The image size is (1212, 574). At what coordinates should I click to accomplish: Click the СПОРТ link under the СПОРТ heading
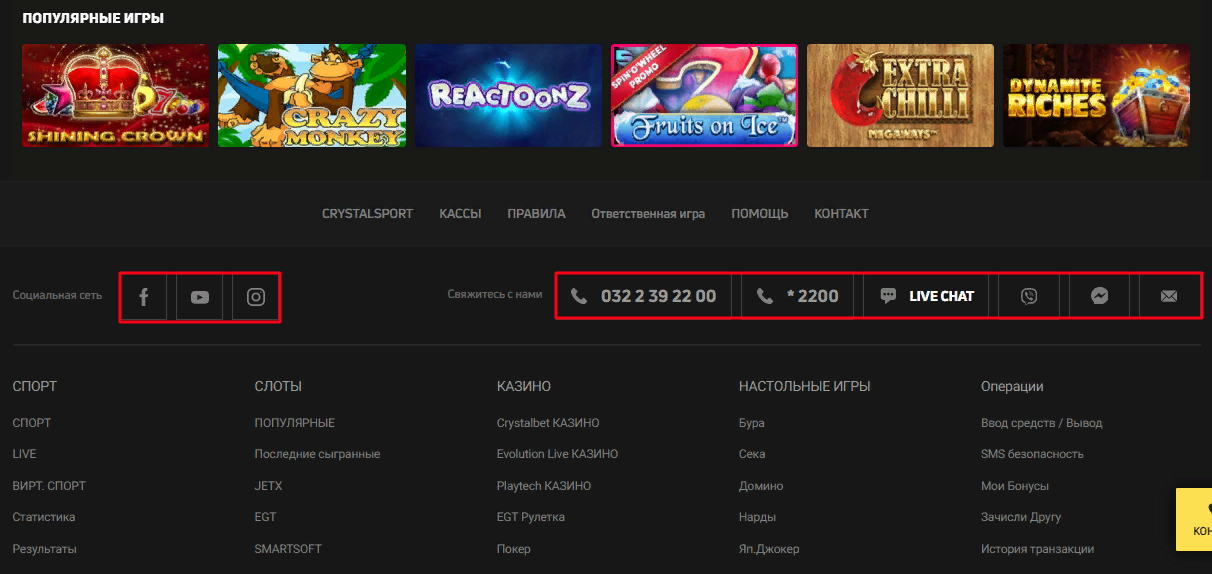[32, 423]
